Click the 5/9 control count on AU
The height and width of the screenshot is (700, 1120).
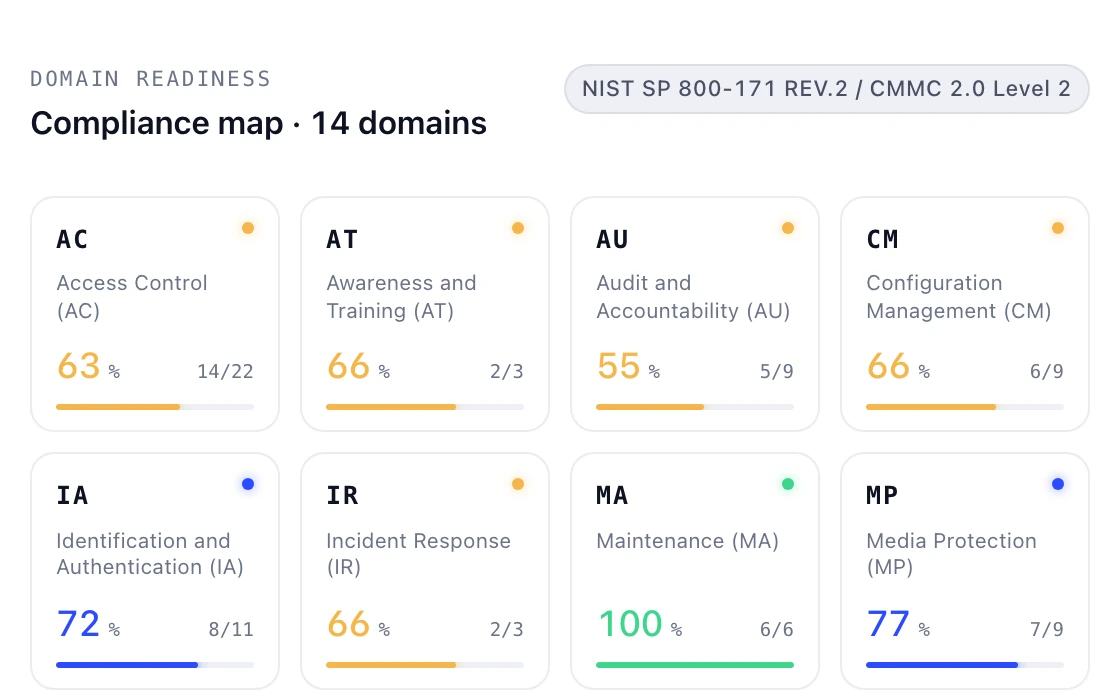(x=776, y=371)
